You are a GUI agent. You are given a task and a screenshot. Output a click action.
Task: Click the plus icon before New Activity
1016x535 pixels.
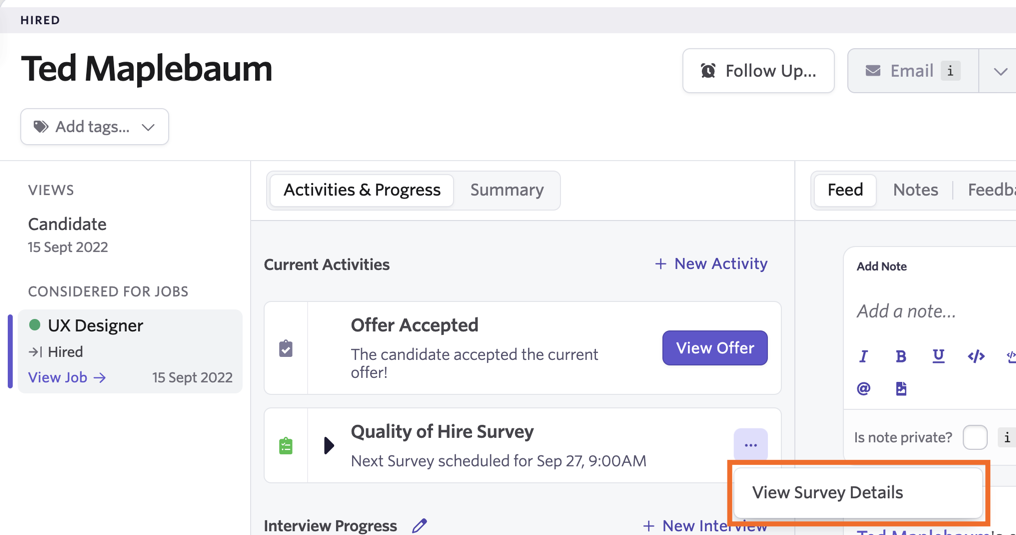pos(660,264)
